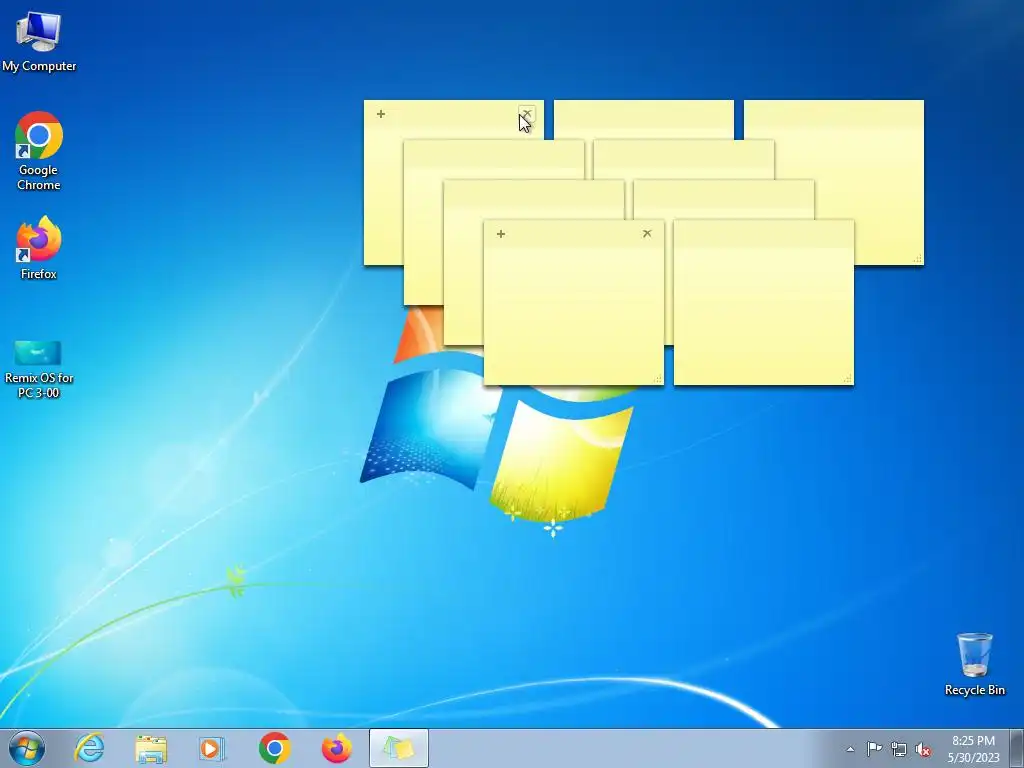Open the network status tray icon

tap(899, 749)
